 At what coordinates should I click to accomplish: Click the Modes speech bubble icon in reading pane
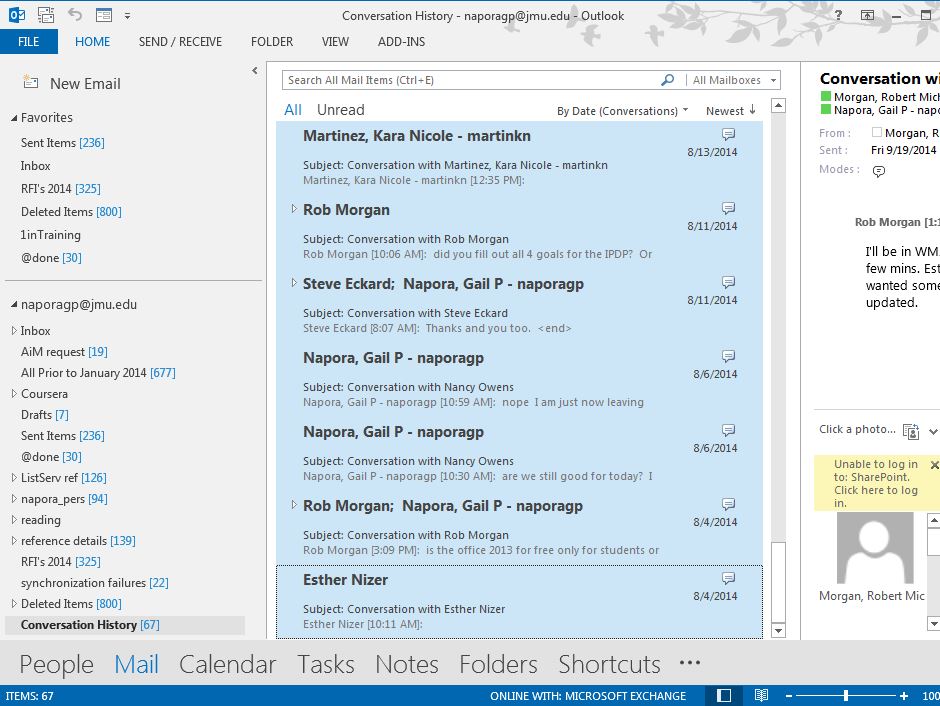878,171
